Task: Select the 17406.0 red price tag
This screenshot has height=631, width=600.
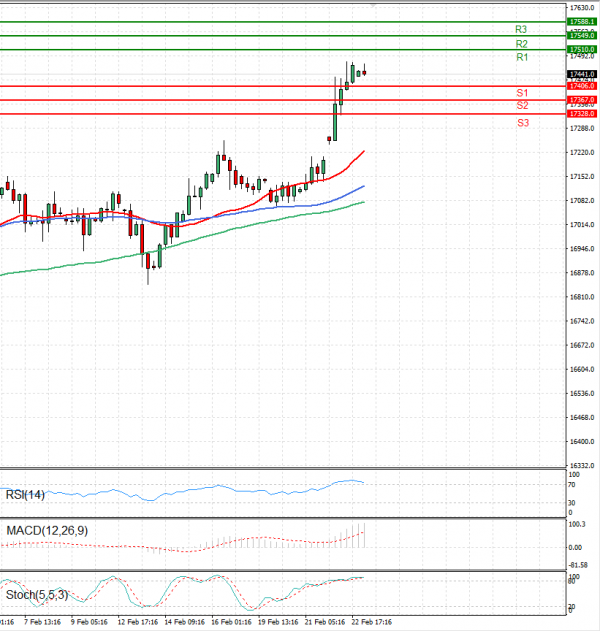Action: [x=582, y=86]
